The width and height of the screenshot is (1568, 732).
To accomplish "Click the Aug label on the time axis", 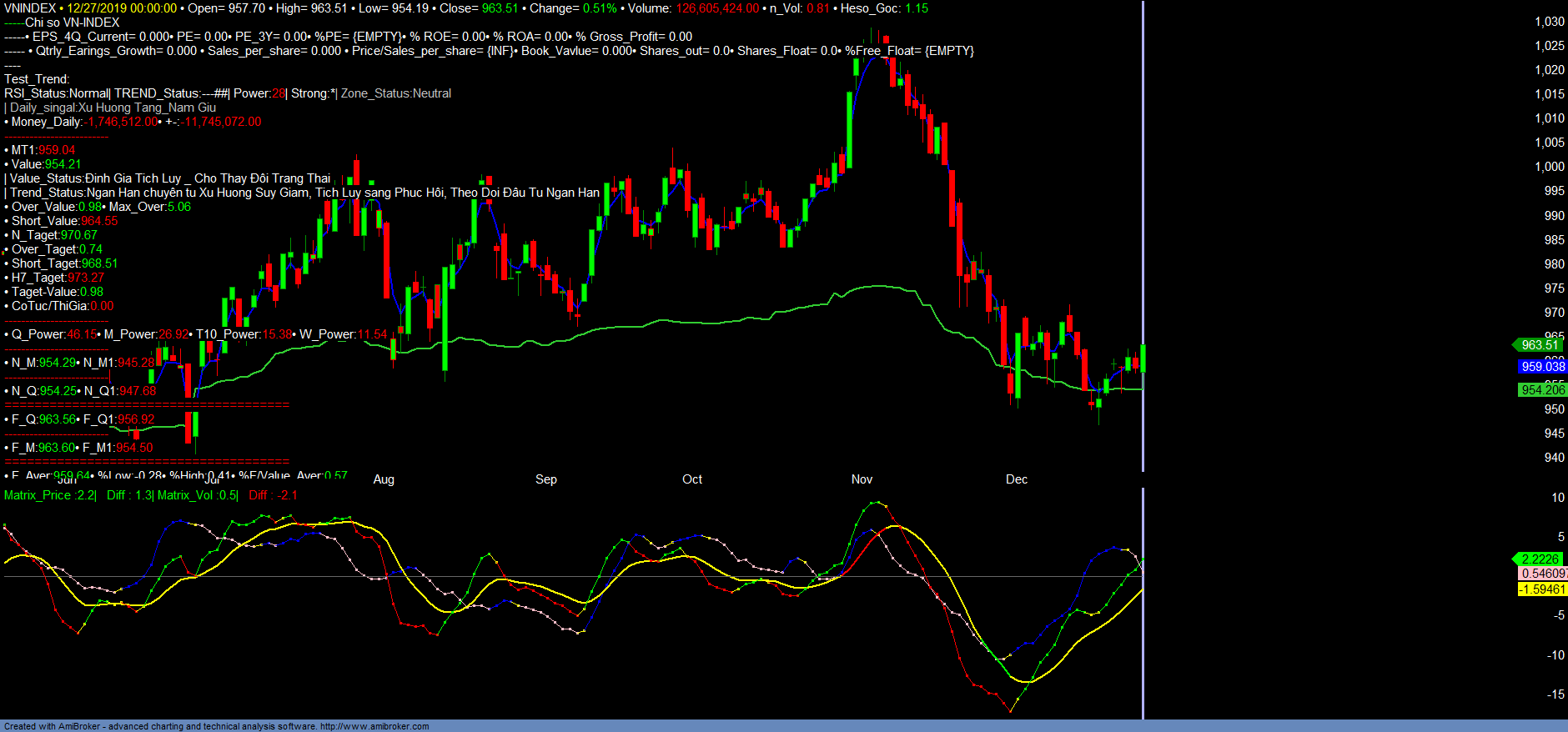I will click(384, 479).
